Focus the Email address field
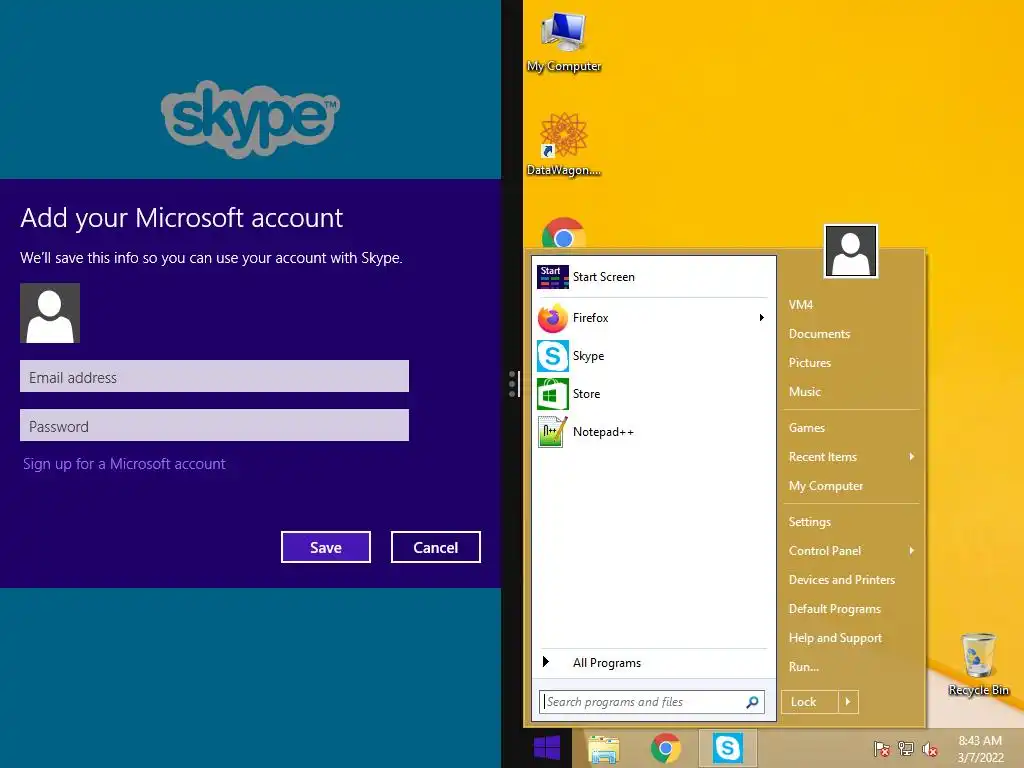 [214, 376]
